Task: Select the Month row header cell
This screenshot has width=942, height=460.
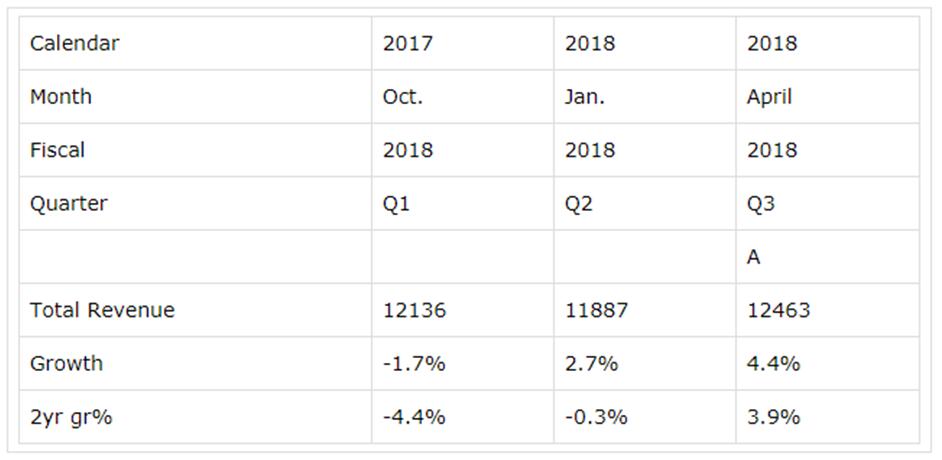Action: pos(61,97)
